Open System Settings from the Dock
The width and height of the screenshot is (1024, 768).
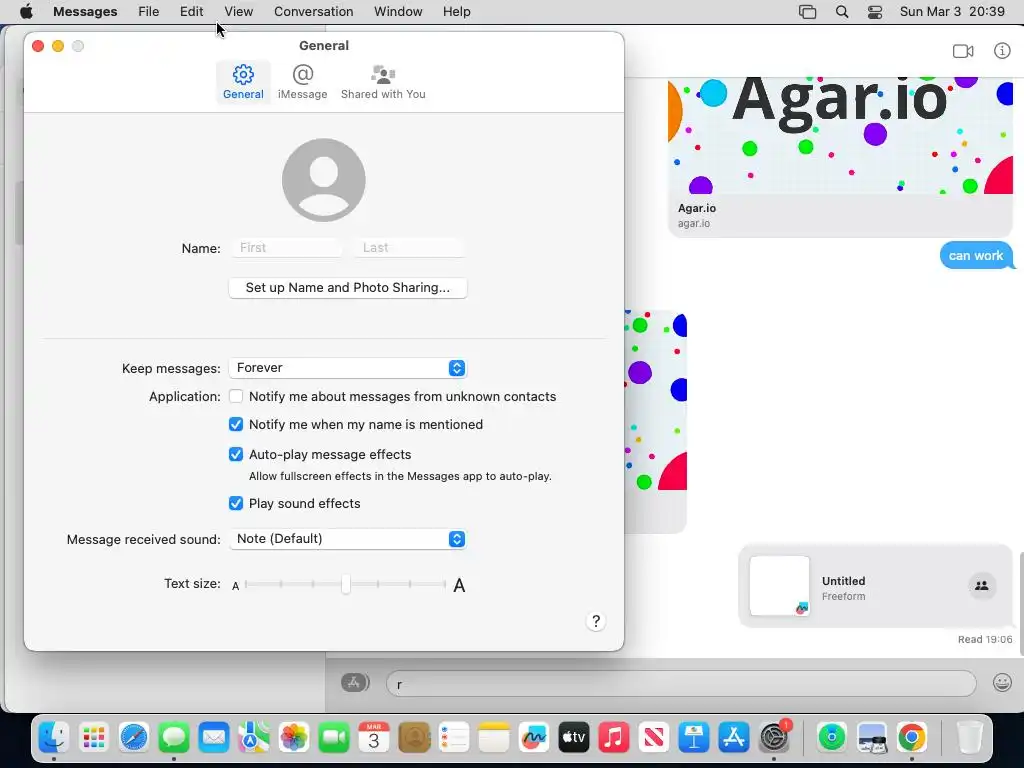pos(775,738)
